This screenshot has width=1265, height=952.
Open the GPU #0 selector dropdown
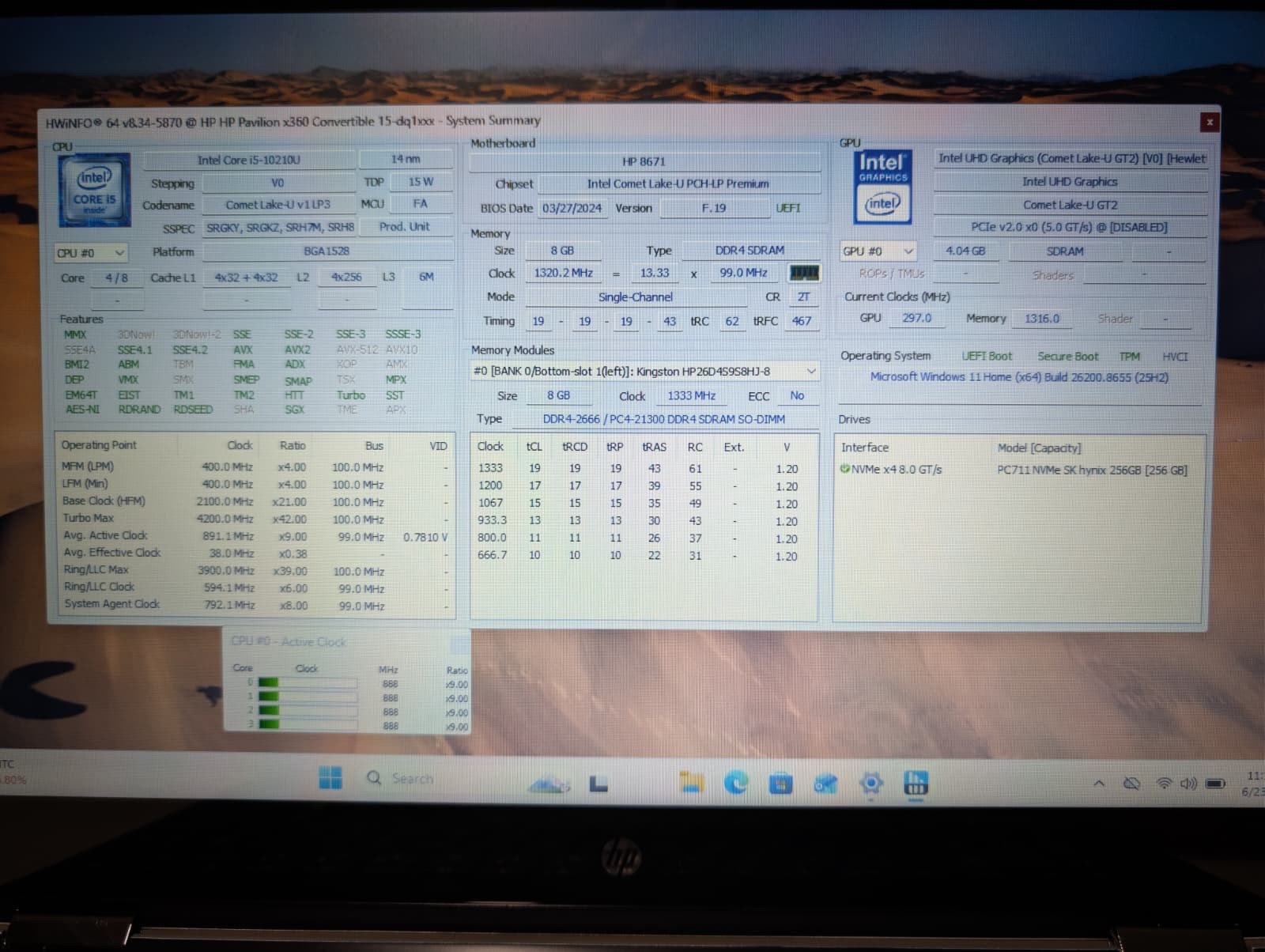[x=878, y=251]
